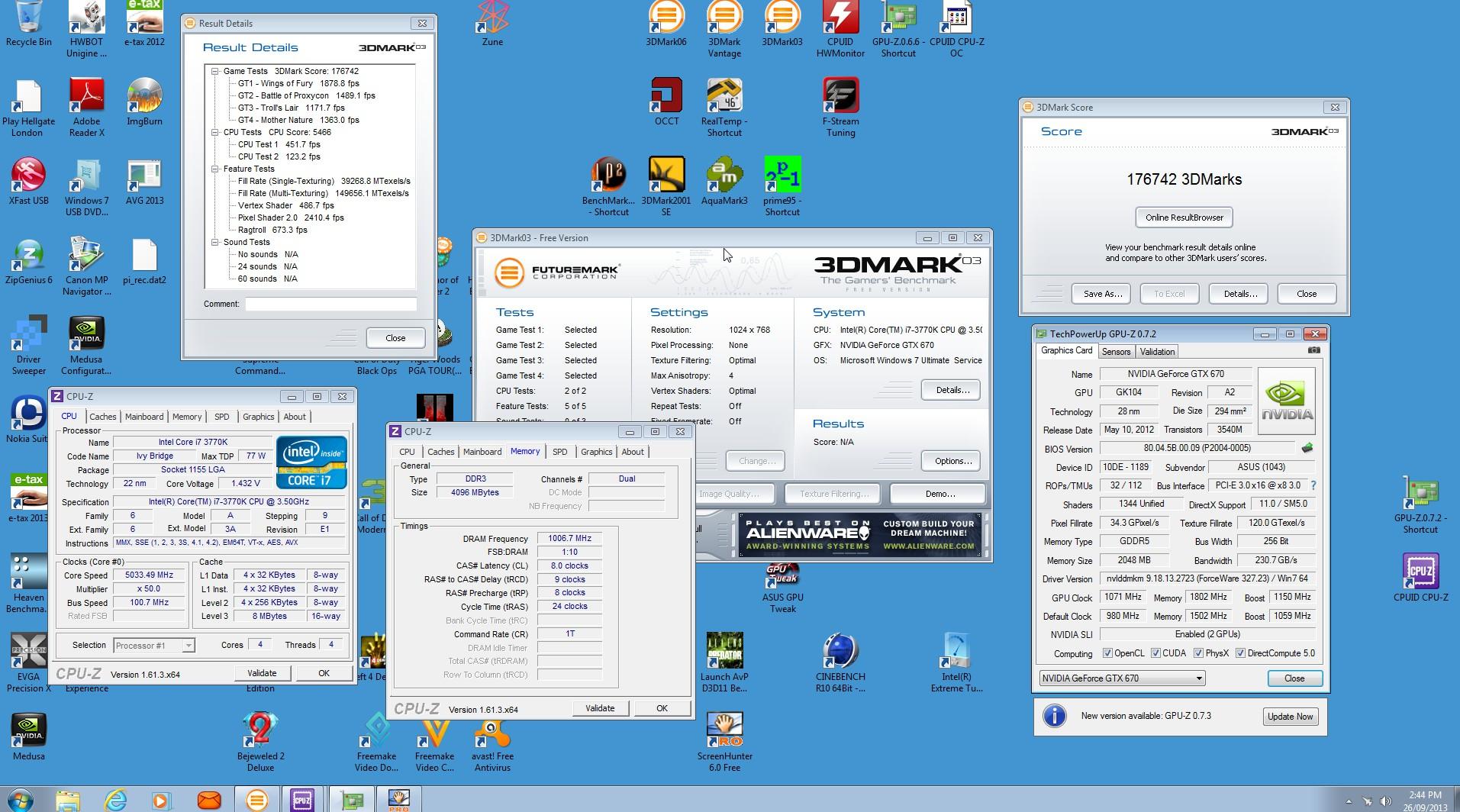Viewport: 1460px width, 812px height.
Task: Launch Intel Extreme Tuning icon
Action: coord(956,662)
